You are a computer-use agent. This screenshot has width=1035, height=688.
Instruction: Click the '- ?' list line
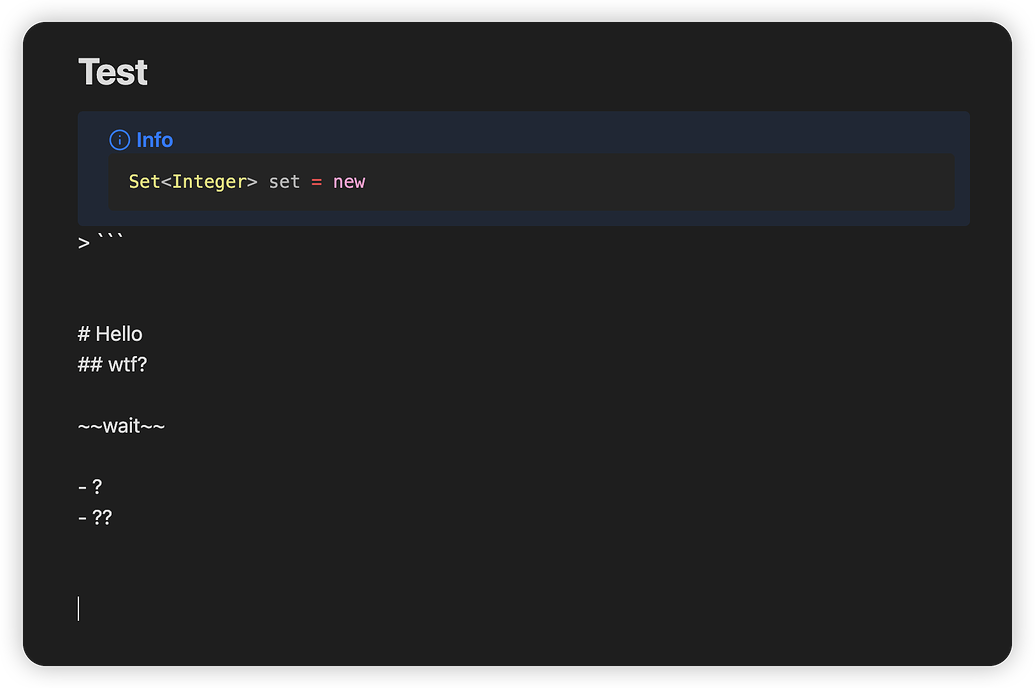pos(90,487)
